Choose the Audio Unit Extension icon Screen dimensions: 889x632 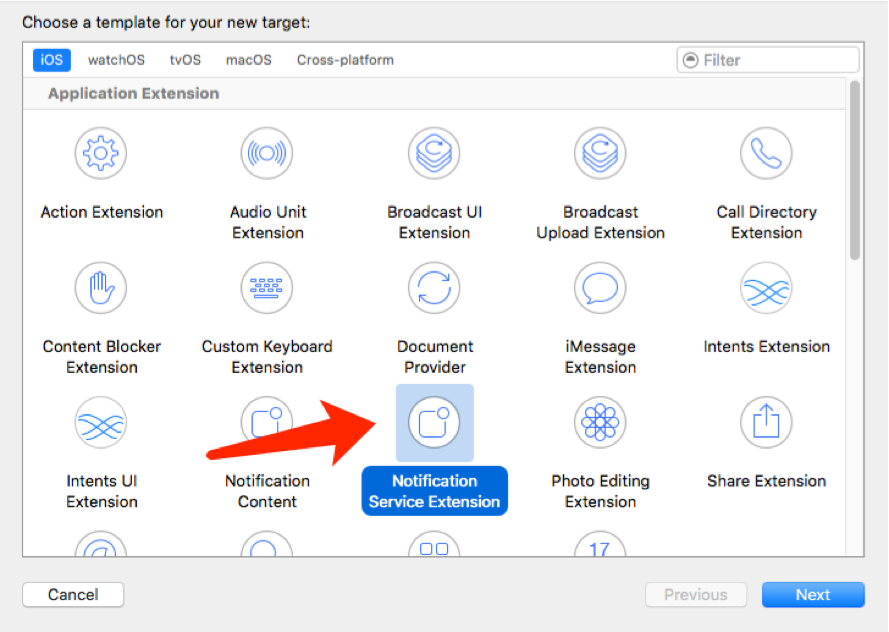coord(267,154)
